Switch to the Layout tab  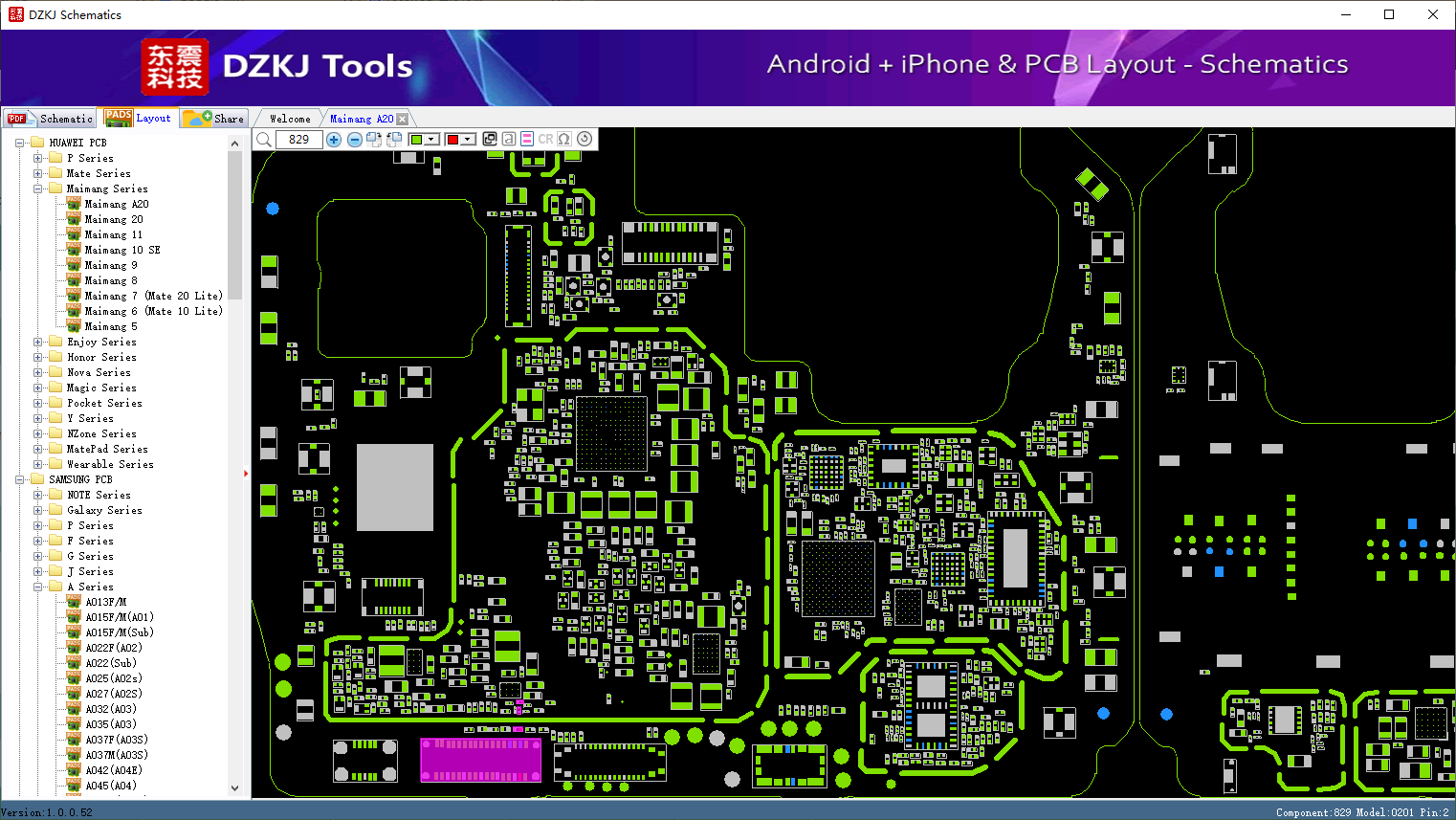pos(138,118)
